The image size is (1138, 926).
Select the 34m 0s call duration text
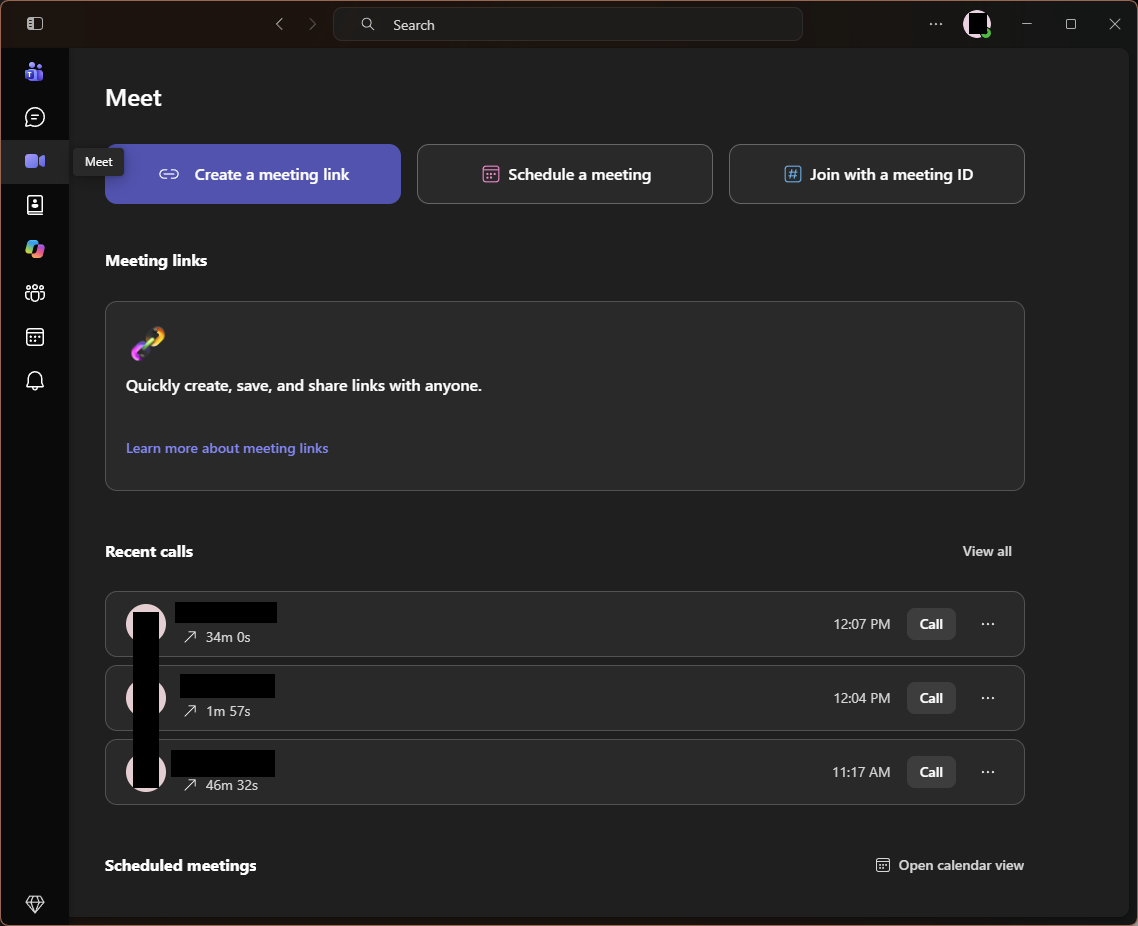click(x=228, y=637)
